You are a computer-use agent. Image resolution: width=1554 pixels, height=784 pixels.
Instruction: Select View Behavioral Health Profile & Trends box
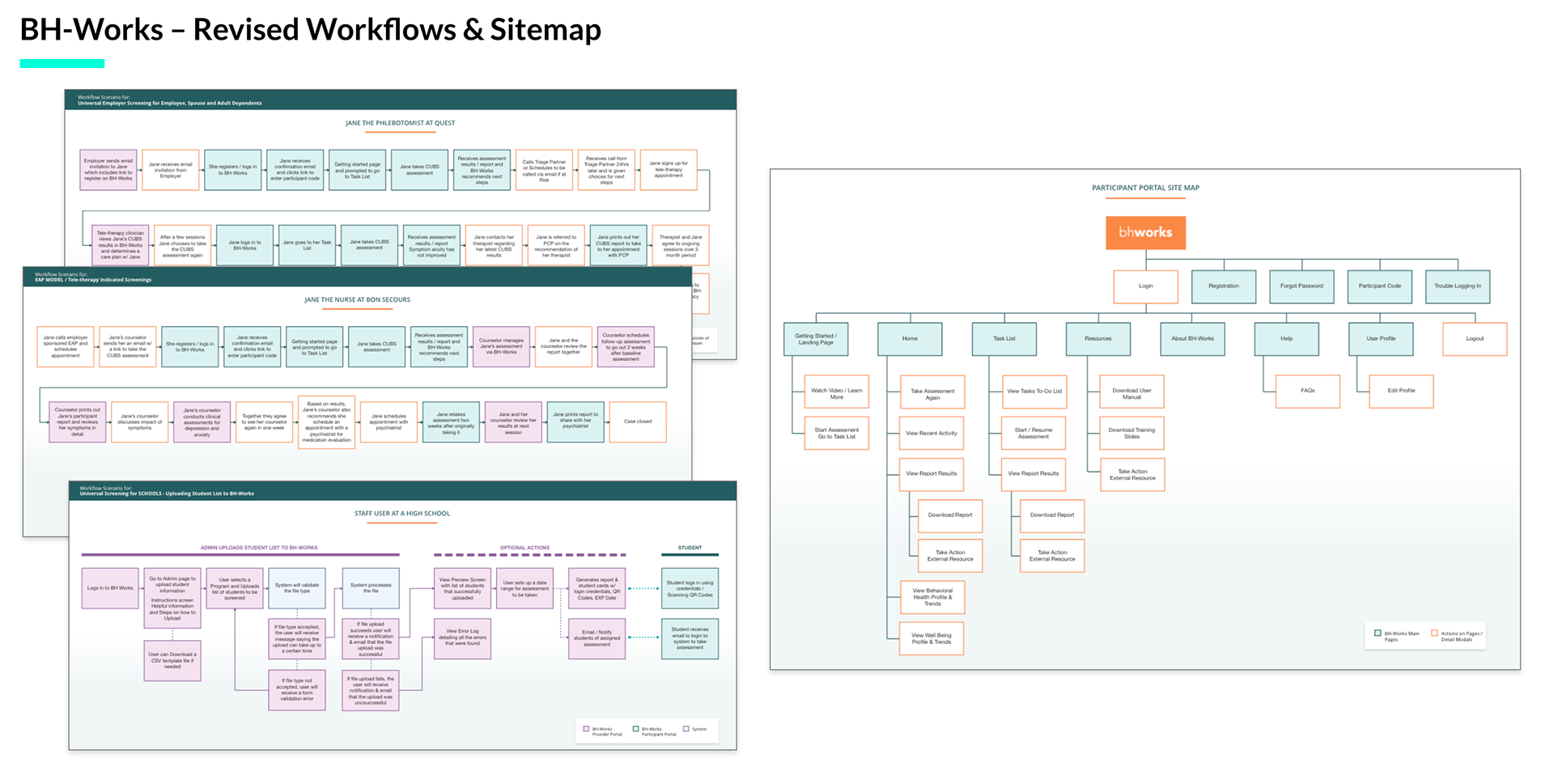click(x=932, y=598)
